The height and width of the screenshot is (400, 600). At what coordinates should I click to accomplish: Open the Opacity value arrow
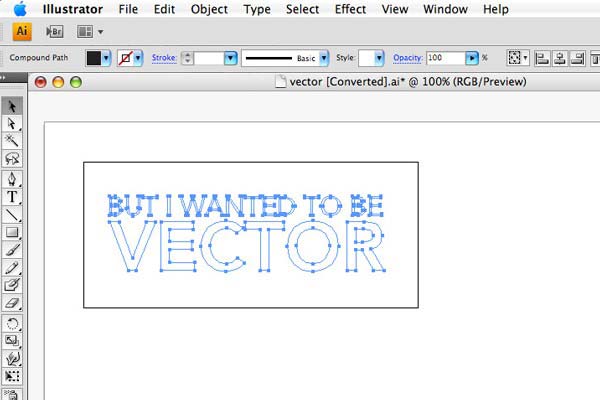(x=472, y=58)
